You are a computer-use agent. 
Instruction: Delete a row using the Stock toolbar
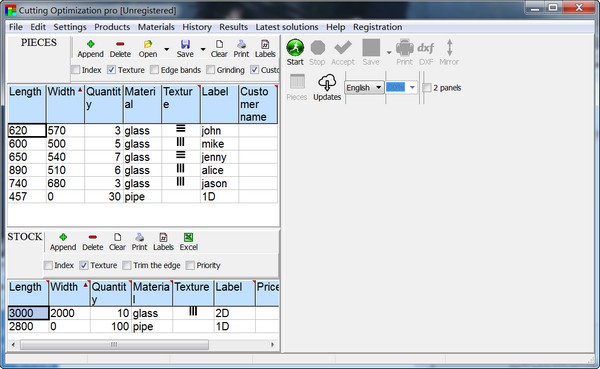[93, 242]
